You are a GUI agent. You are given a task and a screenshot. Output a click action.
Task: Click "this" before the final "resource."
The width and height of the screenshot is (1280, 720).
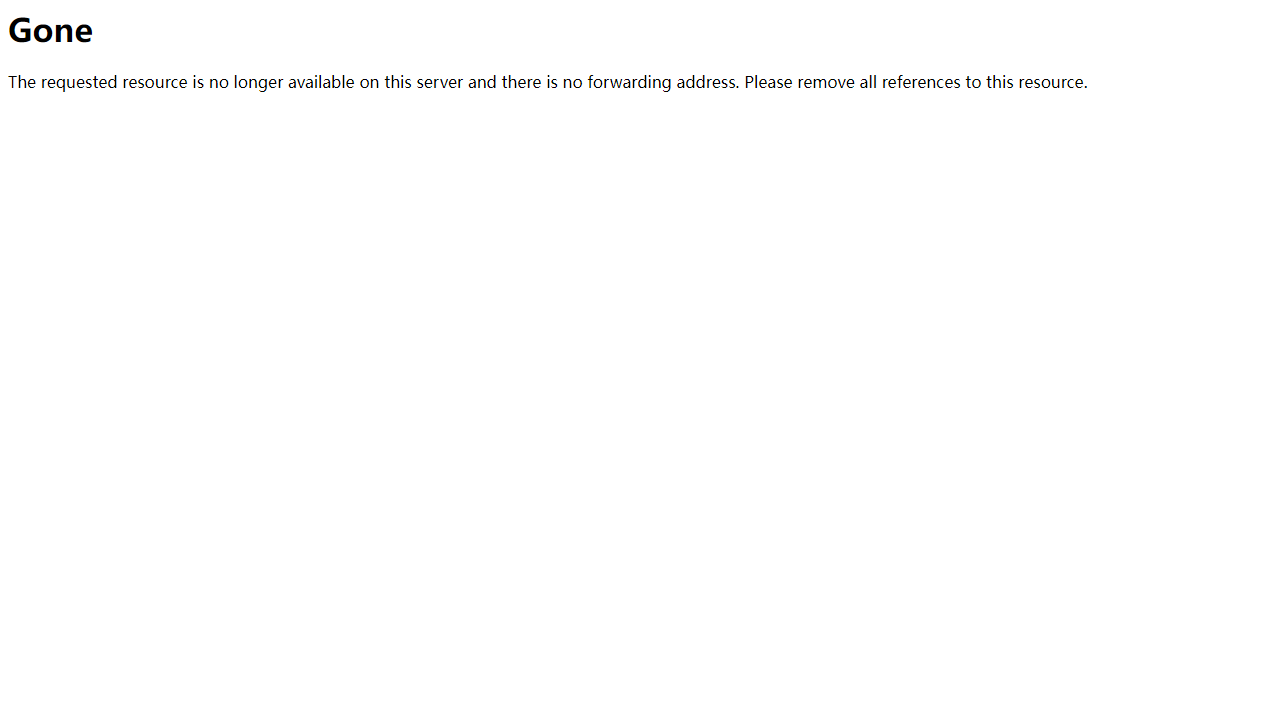coord(1001,82)
